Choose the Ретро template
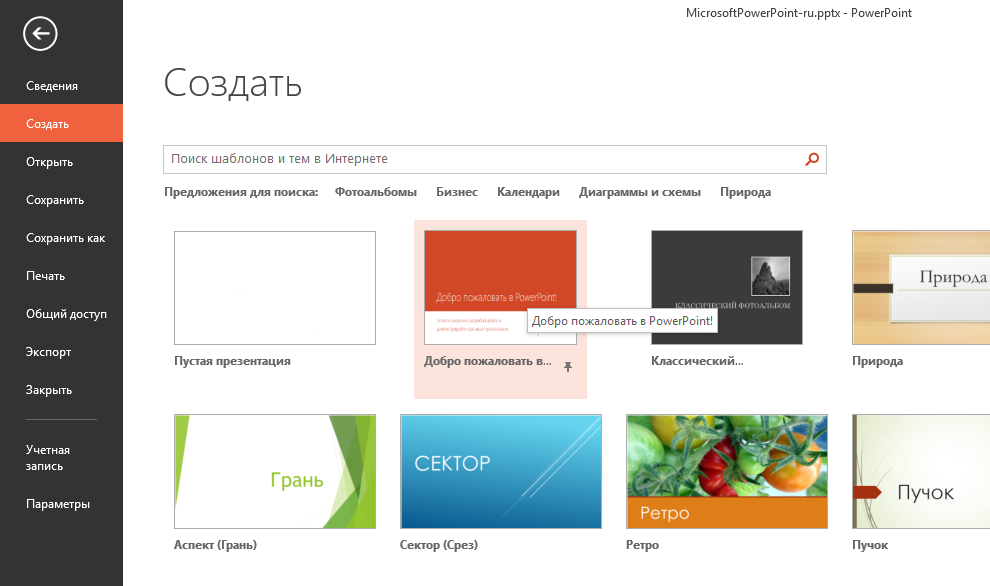This screenshot has height=586, width=990. click(726, 471)
